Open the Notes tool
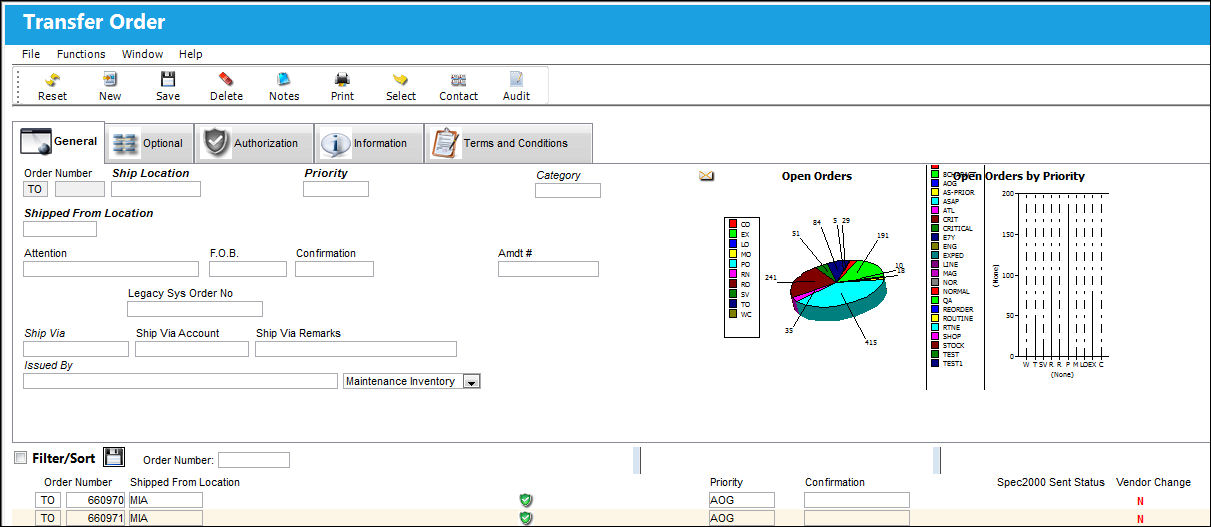 point(284,79)
